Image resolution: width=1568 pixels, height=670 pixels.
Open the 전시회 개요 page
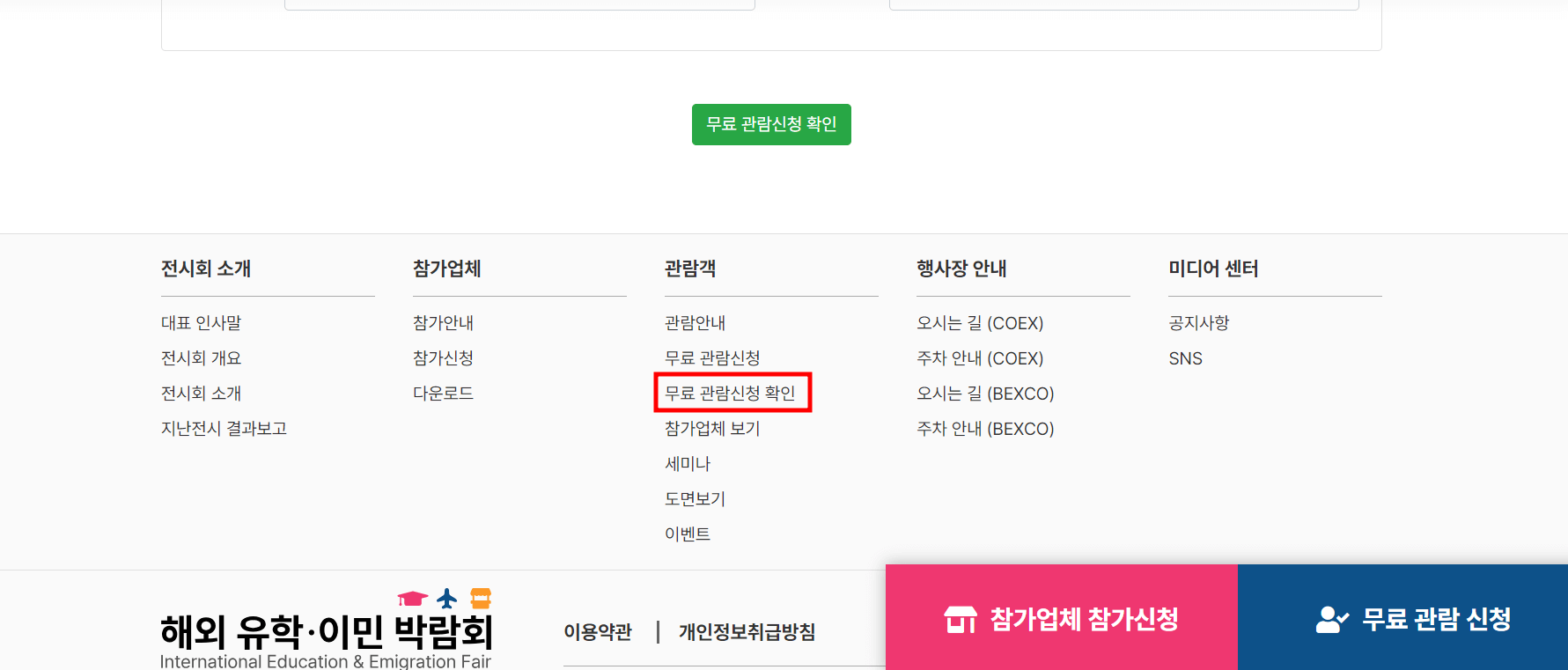(x=200, y=357)
